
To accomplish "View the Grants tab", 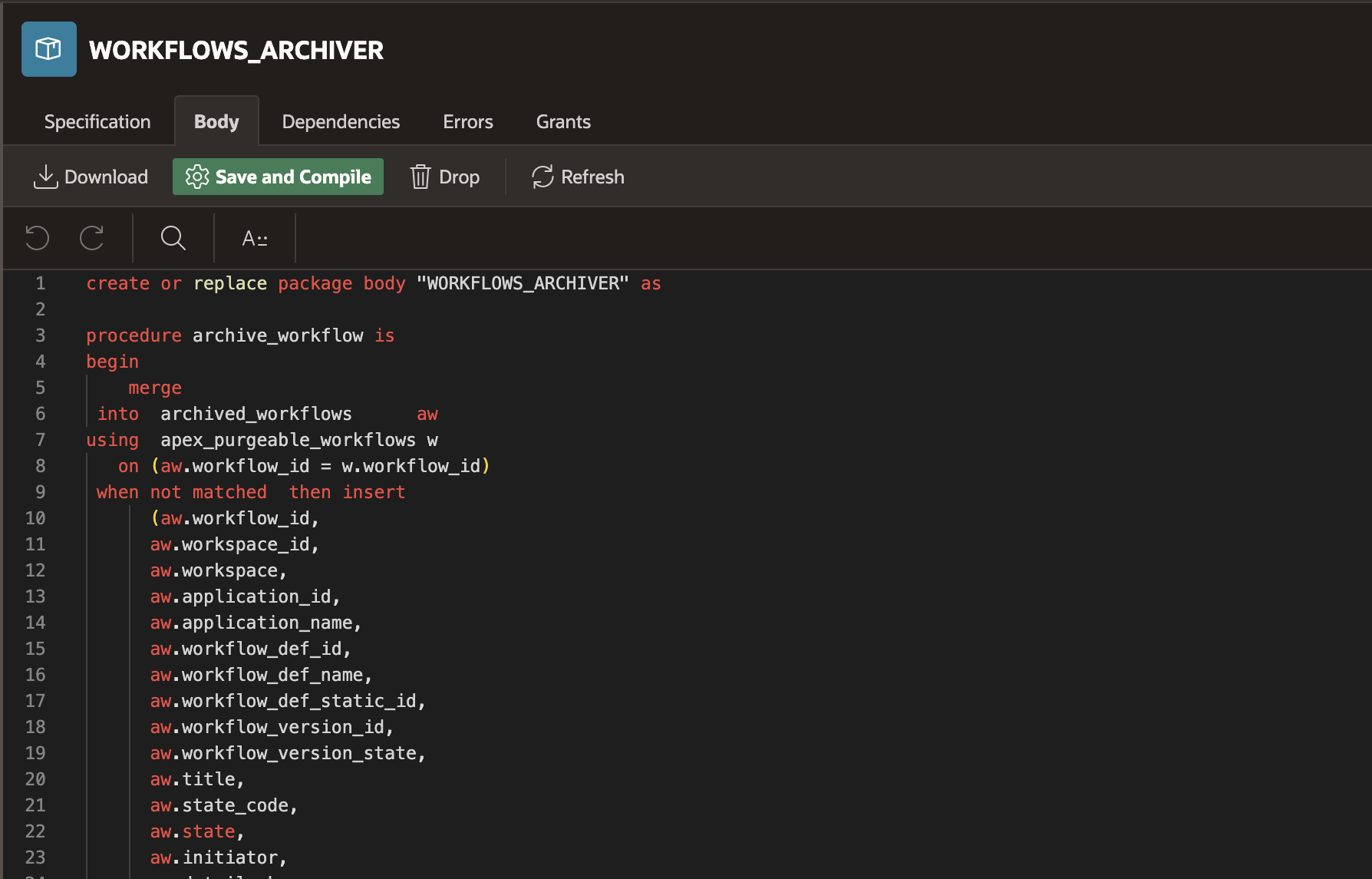I will click(x=563, y=121).
